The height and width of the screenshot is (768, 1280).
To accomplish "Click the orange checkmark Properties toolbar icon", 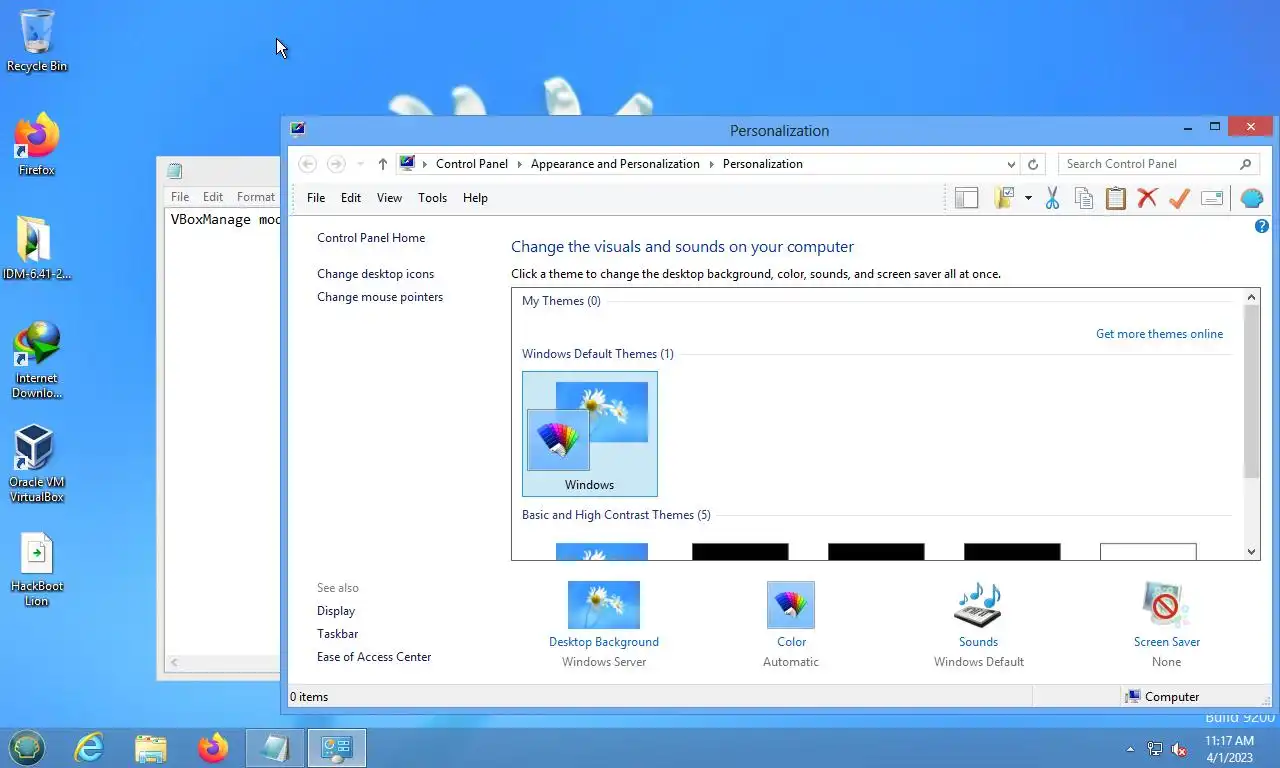I will click(x=1180, y=198).
